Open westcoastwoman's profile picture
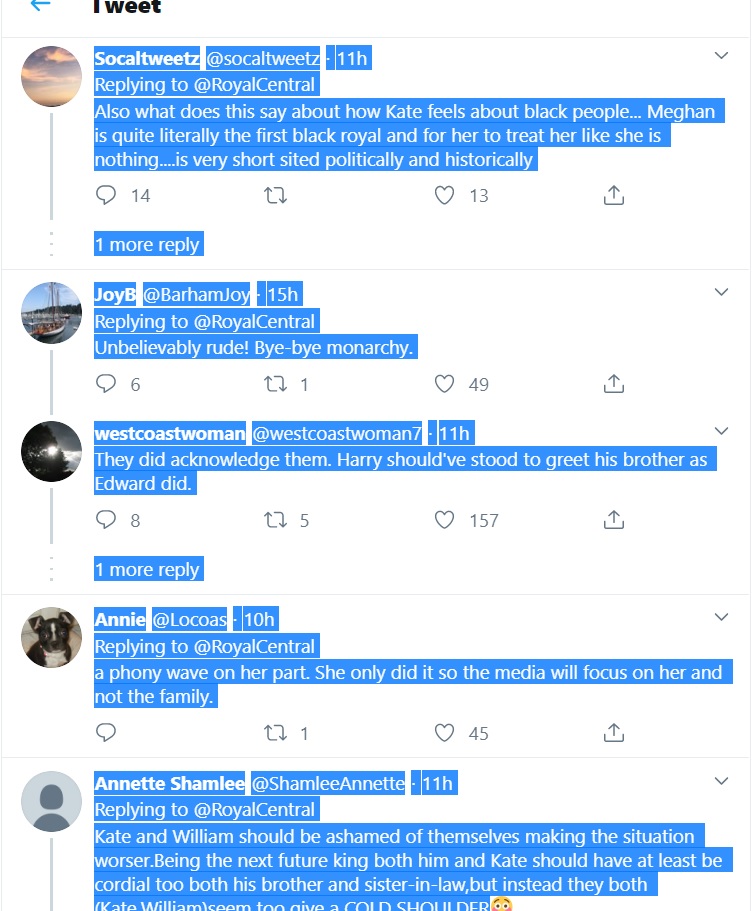752x911 pixels. point(51,452)
